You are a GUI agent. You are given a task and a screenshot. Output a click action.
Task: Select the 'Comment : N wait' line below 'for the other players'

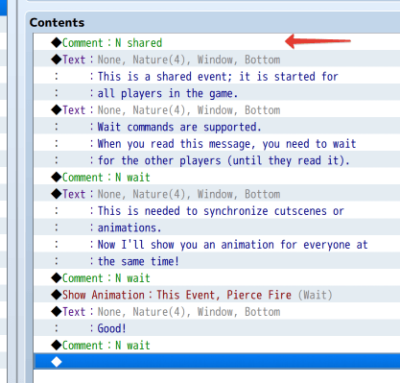point(217,177)
